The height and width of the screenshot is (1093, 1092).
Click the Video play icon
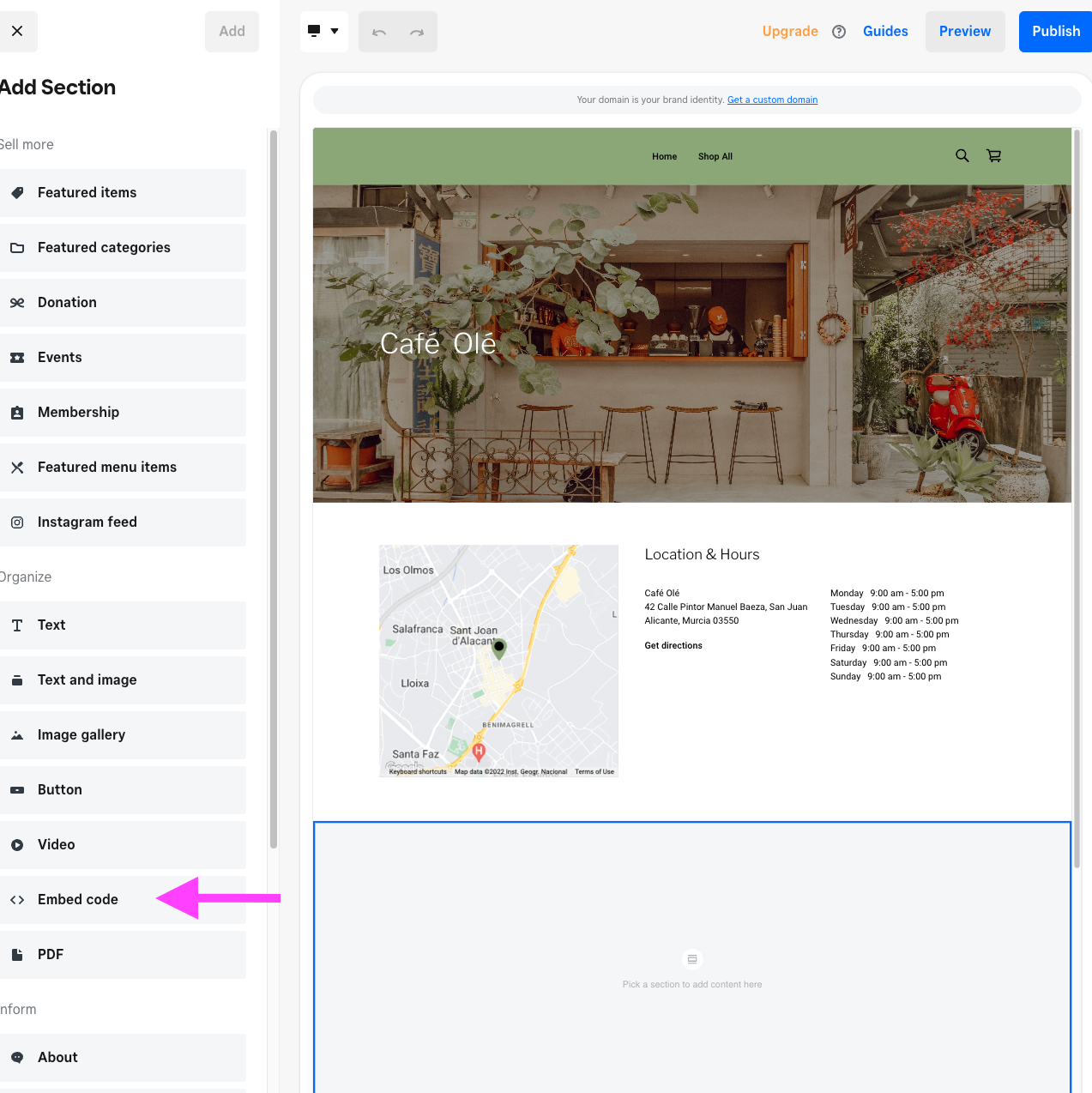[x=17, y=844]
